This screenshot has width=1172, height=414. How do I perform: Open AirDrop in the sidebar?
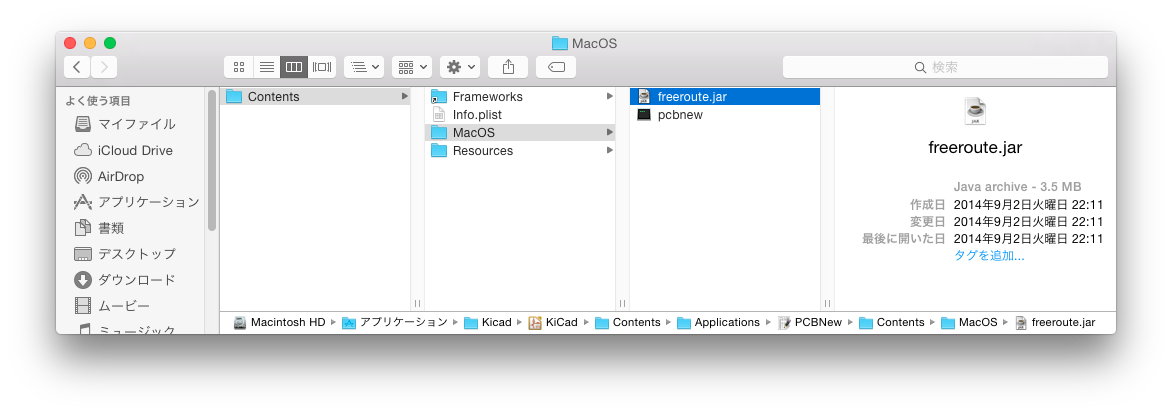coord(108,176)
